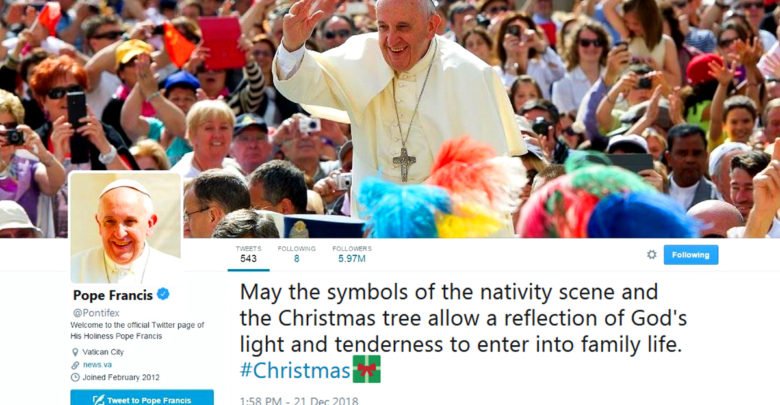Open the Followers 5.97M tab
Viewport: 780px width, 405px height.
click(352, 254)
